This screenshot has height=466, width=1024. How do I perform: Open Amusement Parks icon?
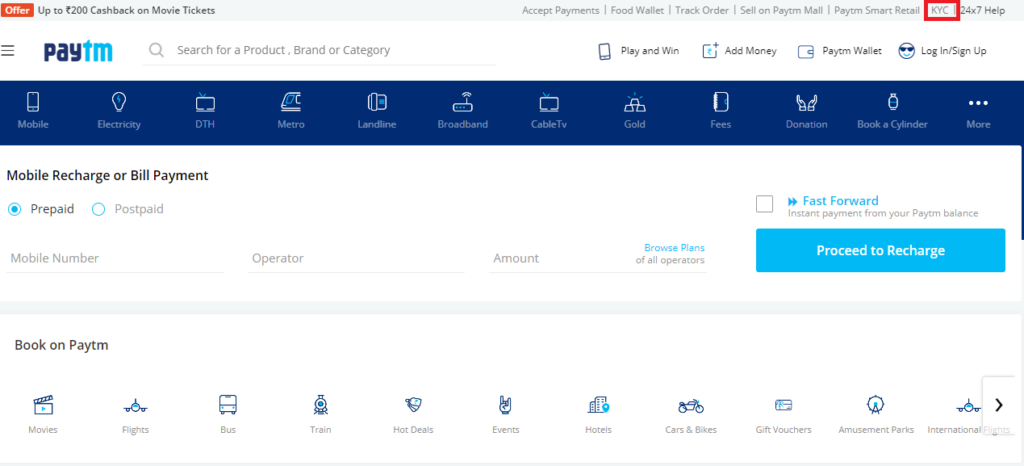[x=875, y=405]
